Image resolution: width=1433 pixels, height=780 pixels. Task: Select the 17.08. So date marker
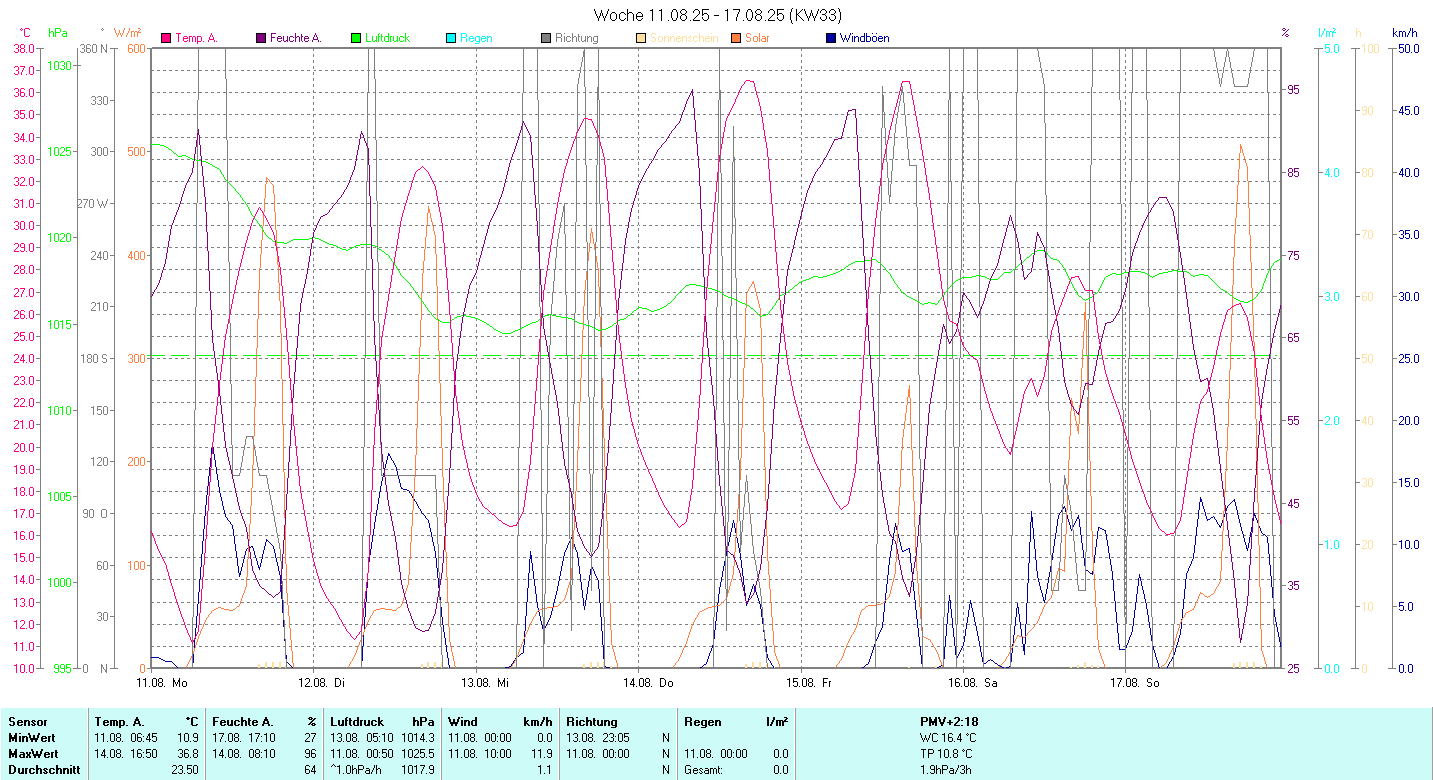pyautogui.click(x=1135, y=683)
